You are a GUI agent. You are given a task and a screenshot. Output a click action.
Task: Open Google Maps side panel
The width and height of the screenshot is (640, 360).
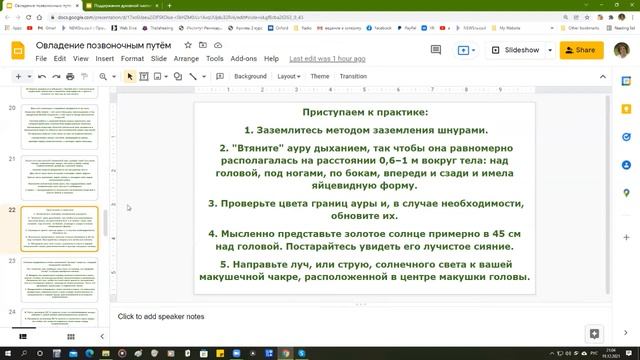coord(626,193)
